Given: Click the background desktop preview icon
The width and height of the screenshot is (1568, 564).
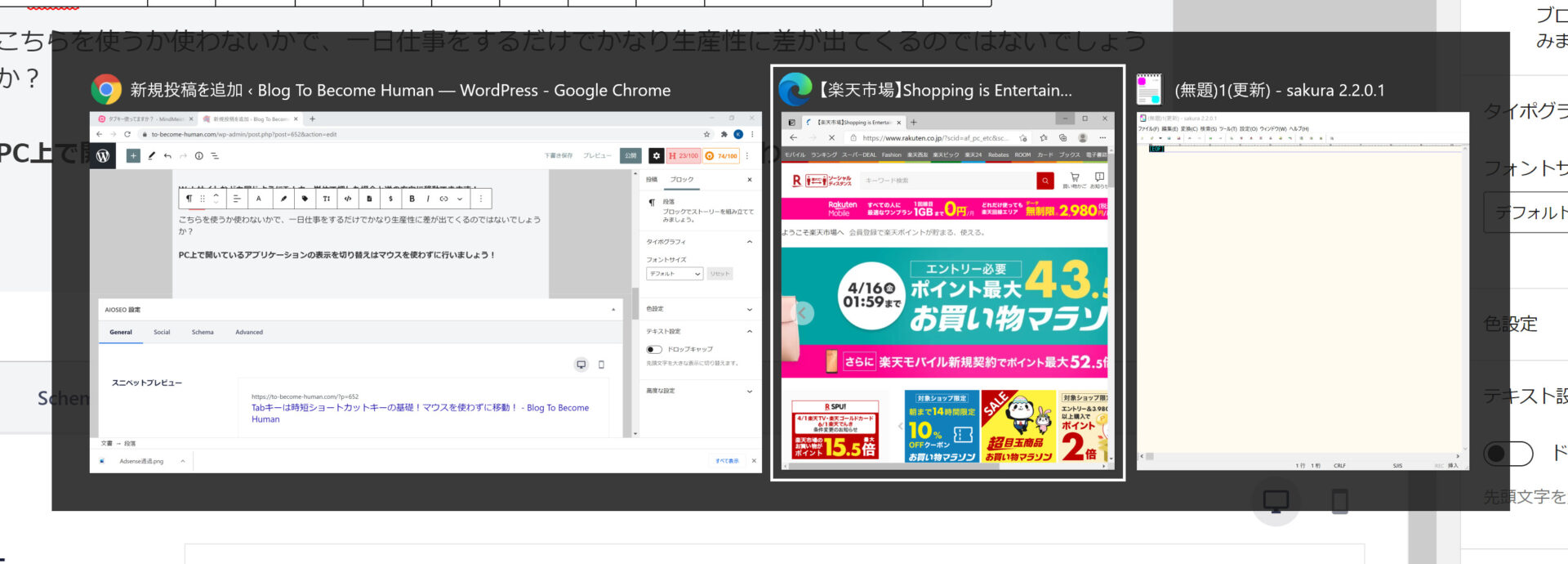Looking at the screenshot, I should (x=1276, y=500).
